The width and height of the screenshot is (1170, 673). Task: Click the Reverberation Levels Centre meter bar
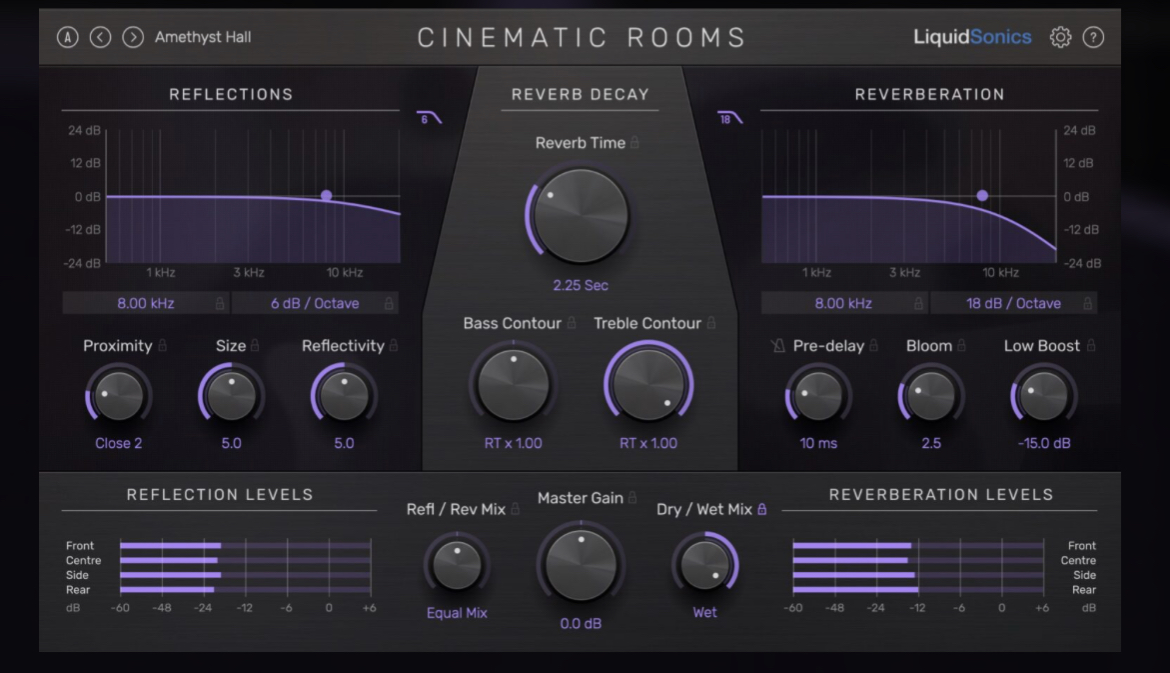(x=918, y=560)
